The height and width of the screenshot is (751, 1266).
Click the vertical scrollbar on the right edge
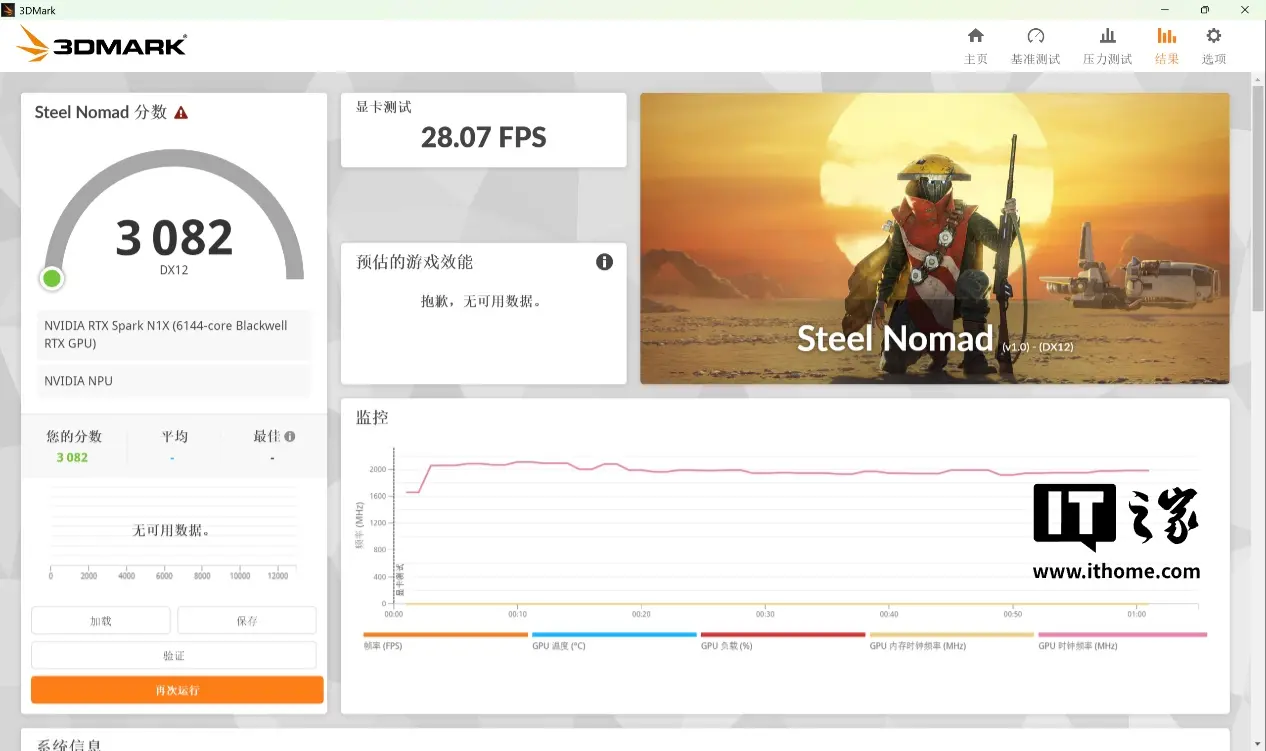coord(1258,200)
